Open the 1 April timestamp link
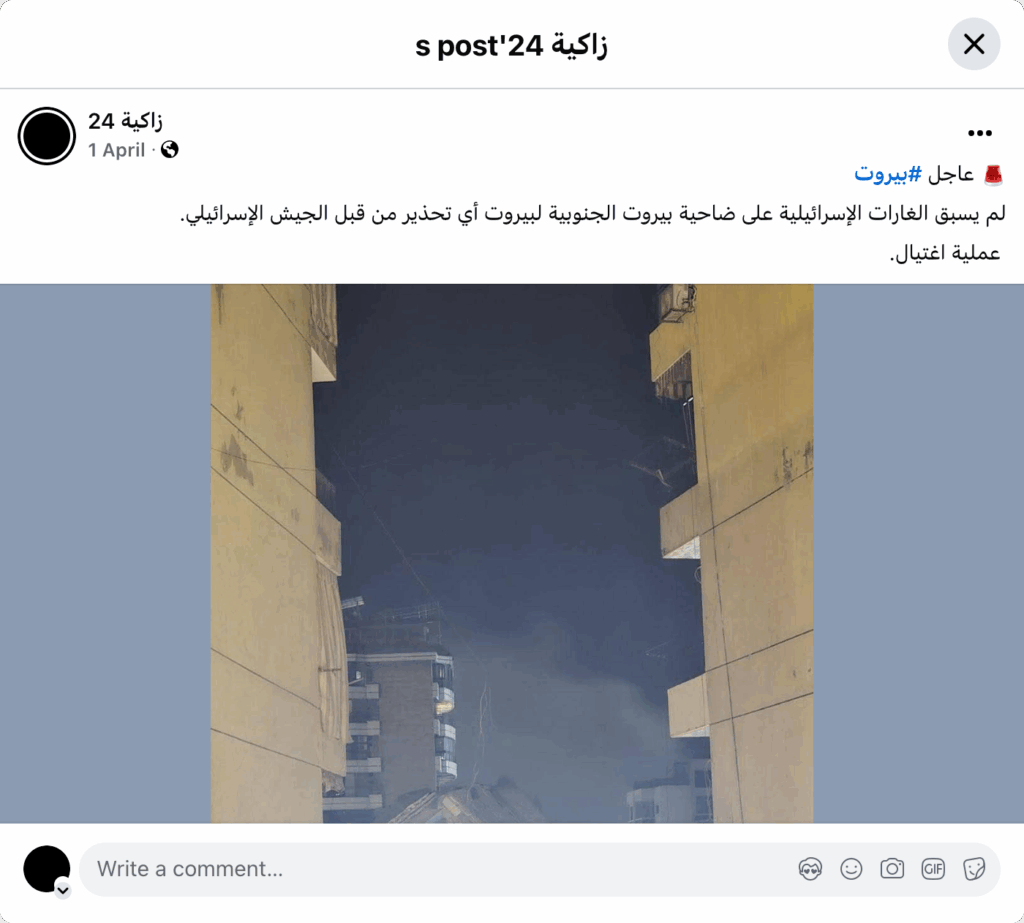1024x923 pixels. click(x=117, y=150)
